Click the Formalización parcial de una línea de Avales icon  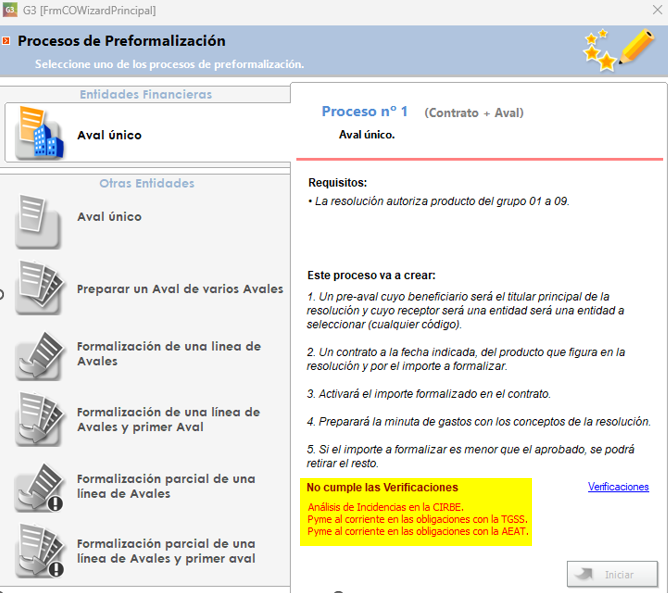click(x=39, y=488)
